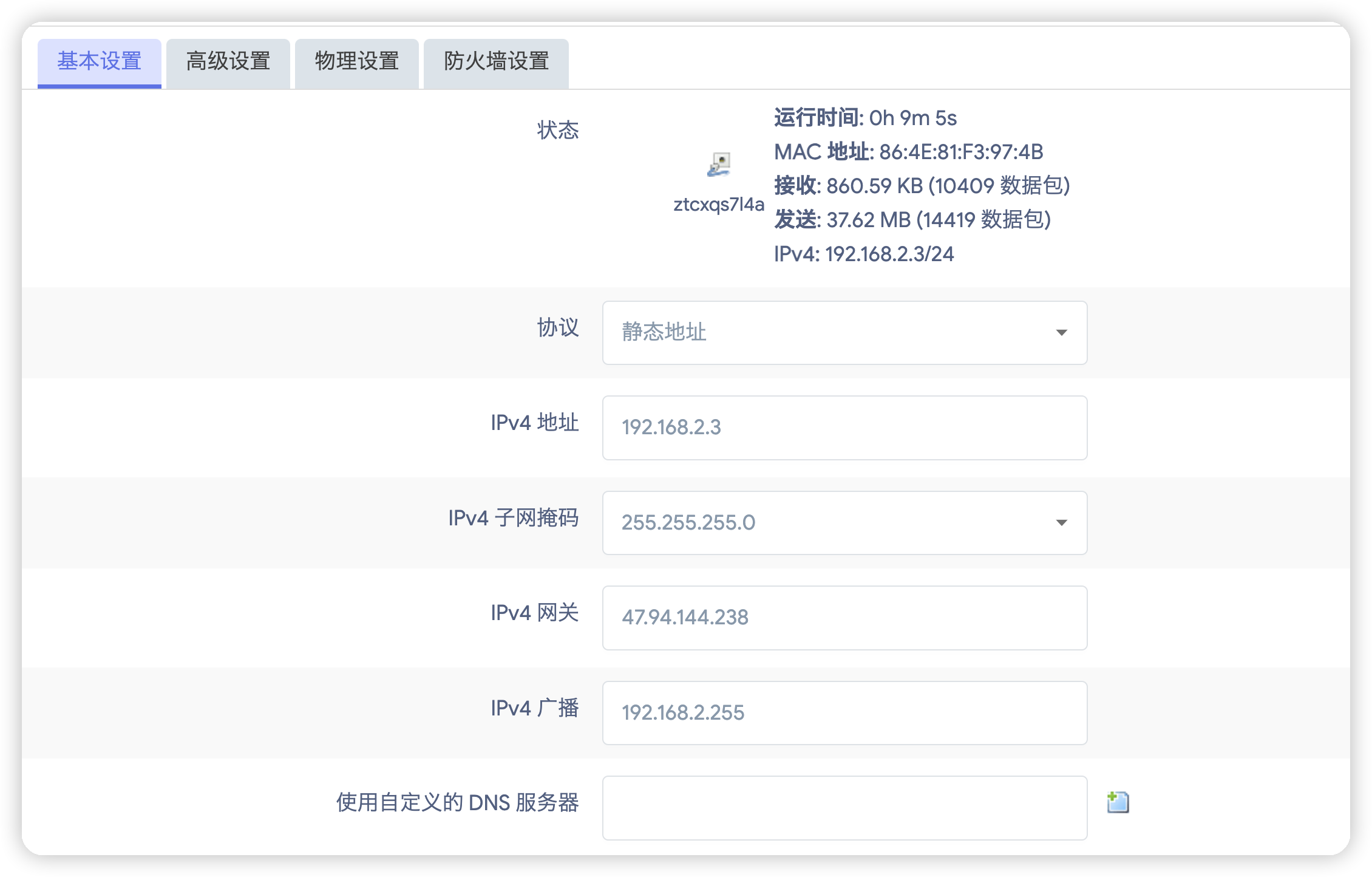1372x877 pixels.
Task: Click the add DNS server icon
Action: [x=1118, y=802]
